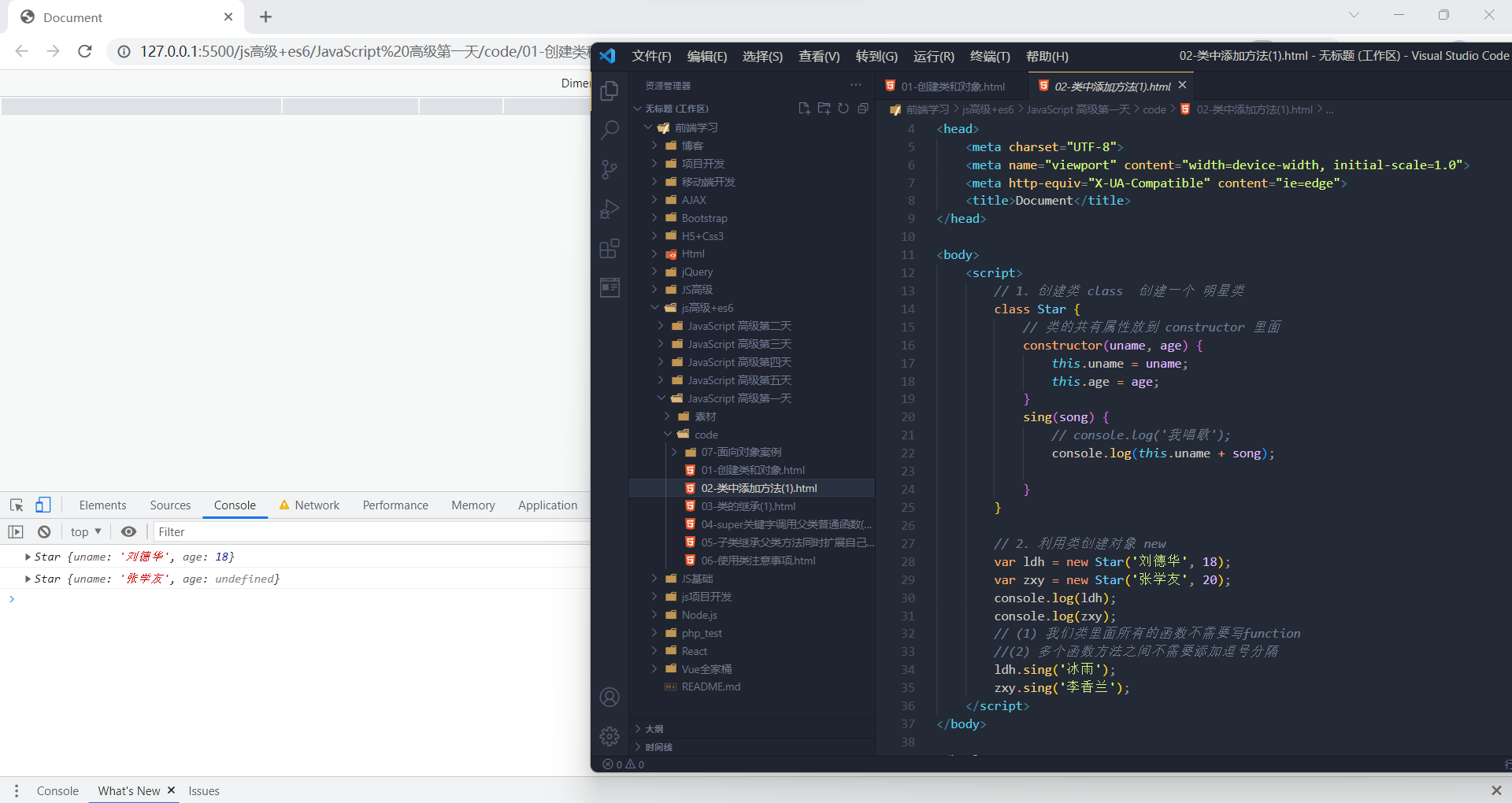Close the 02-类中添加方法(1).html editor tab
1512x803 pixels.
(x=1182, y=85)
